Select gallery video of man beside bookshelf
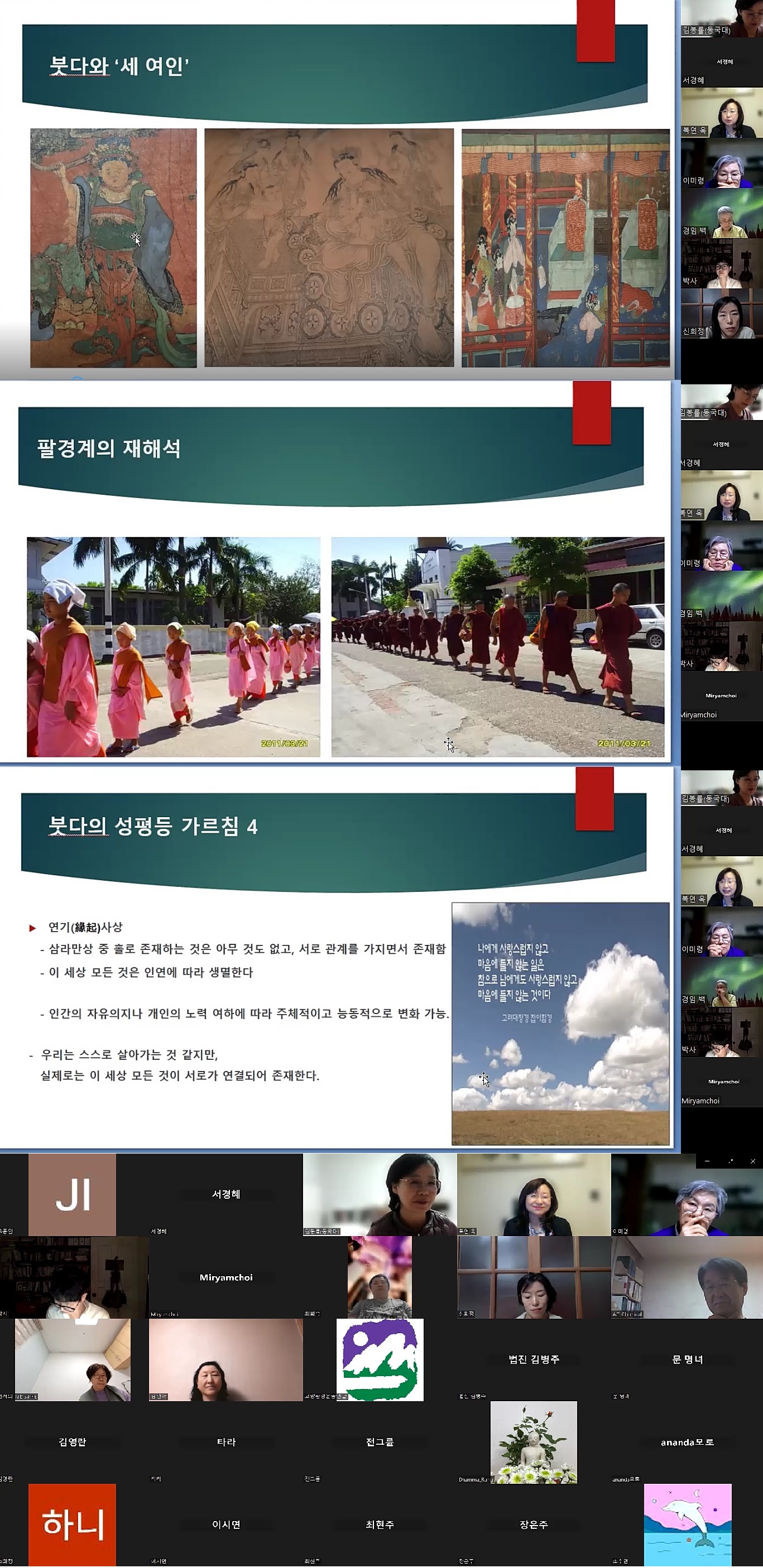 tap(687, 1277)
